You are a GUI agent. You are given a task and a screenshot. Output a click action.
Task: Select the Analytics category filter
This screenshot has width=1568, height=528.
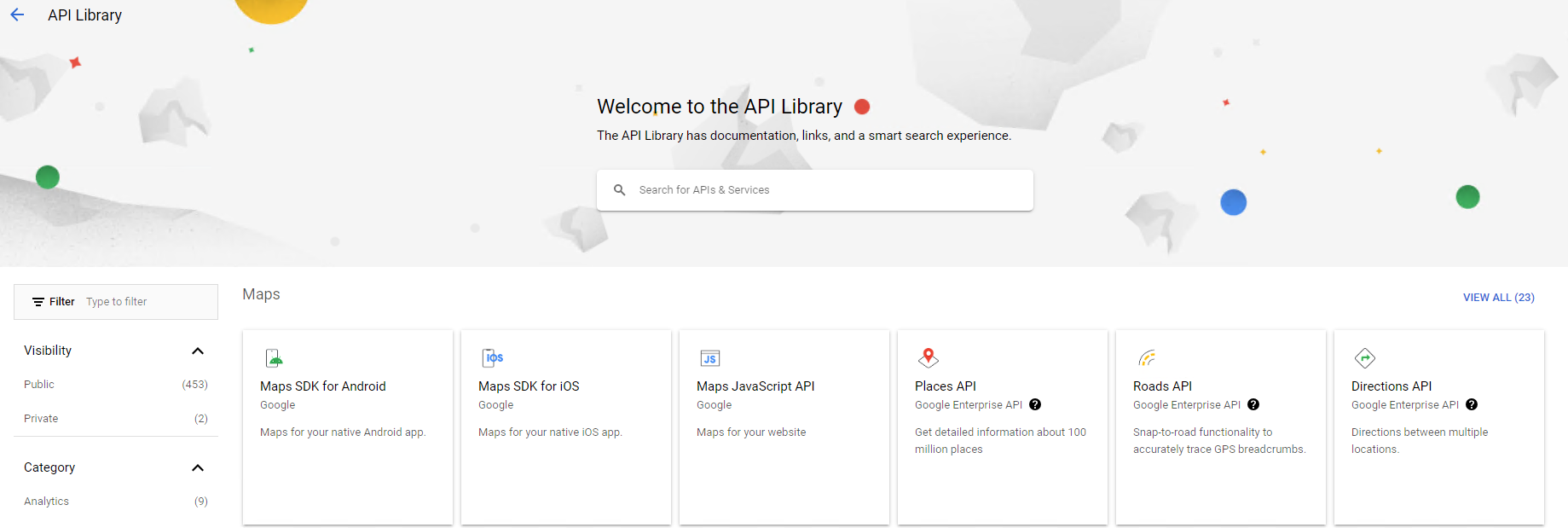point(47,502)
